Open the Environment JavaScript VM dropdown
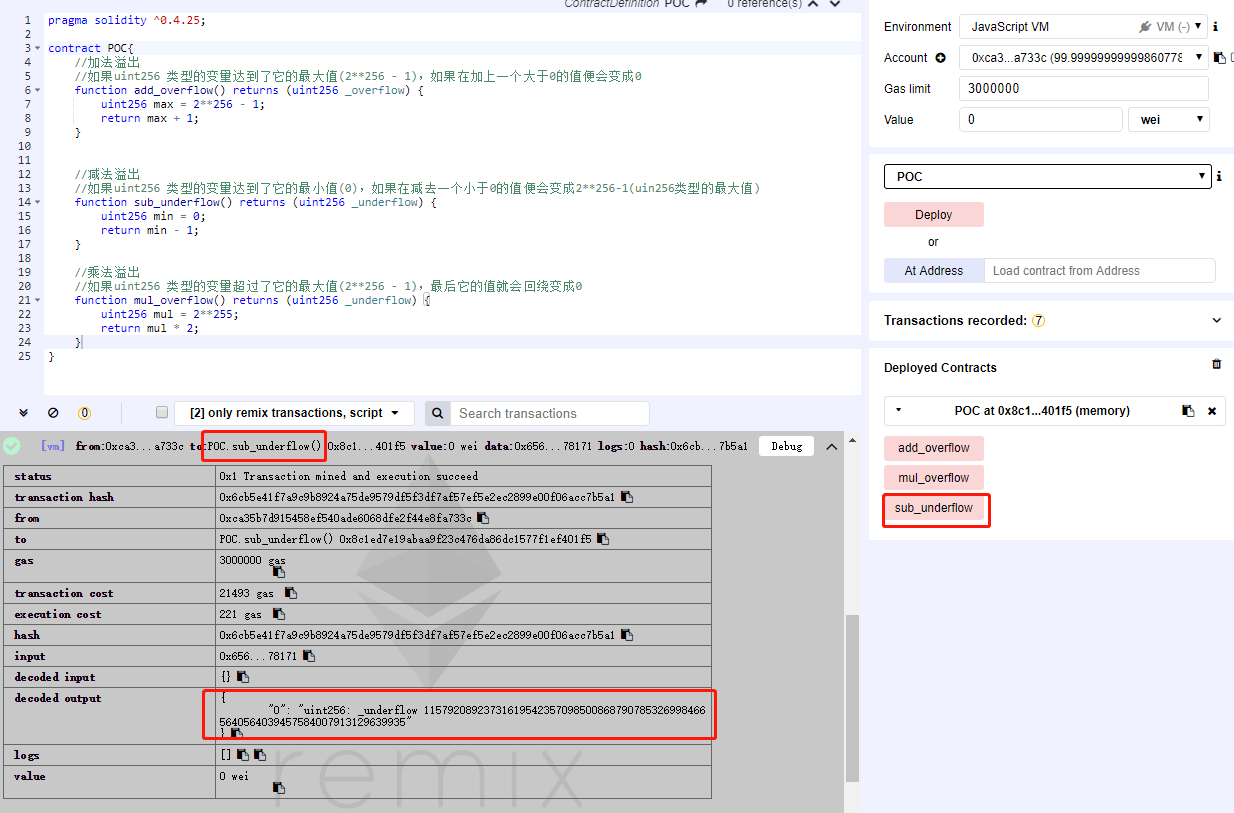The image size is (1234, 813). pos(1083,27)
